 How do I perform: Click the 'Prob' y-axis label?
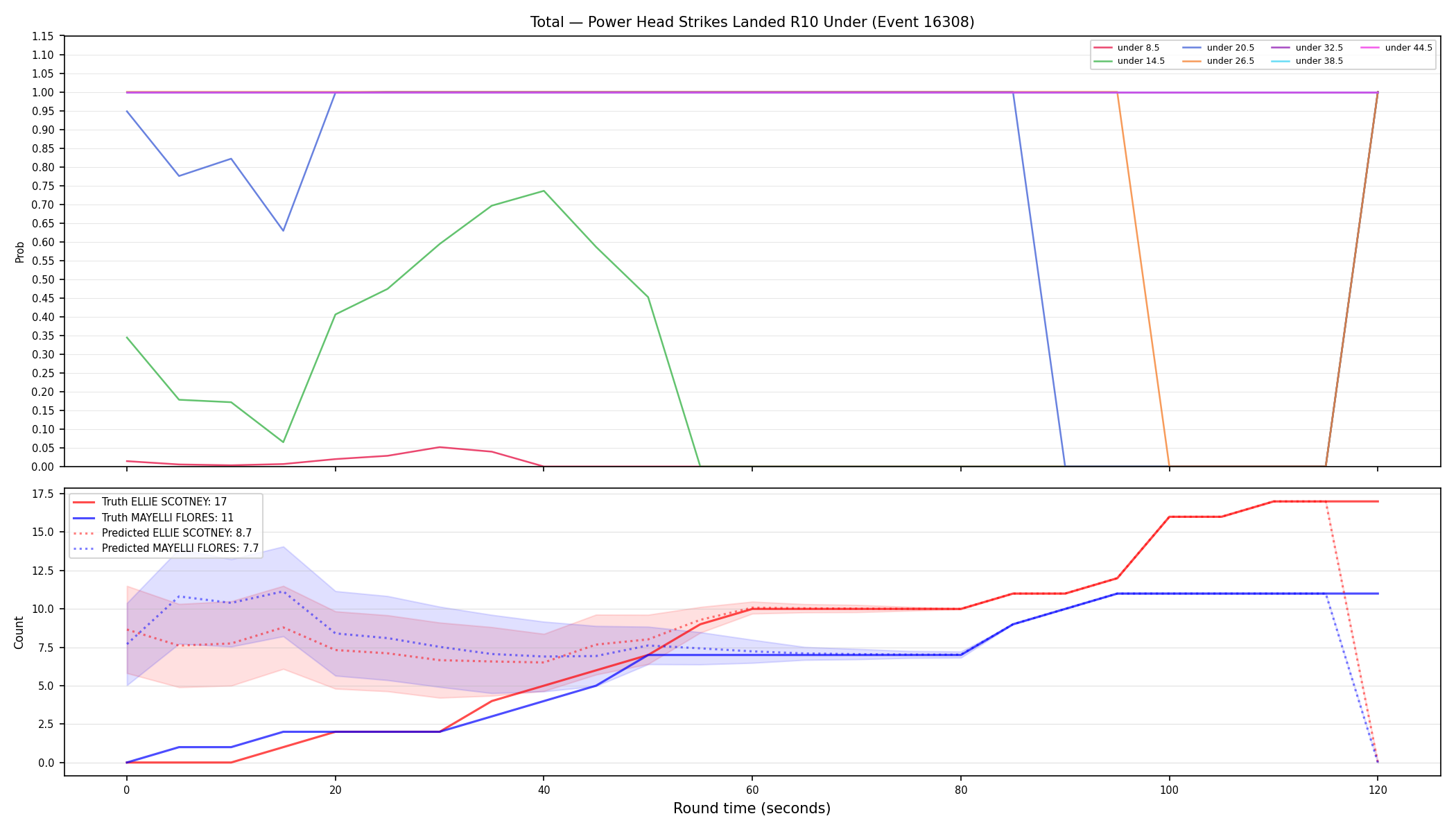(19, 252)
